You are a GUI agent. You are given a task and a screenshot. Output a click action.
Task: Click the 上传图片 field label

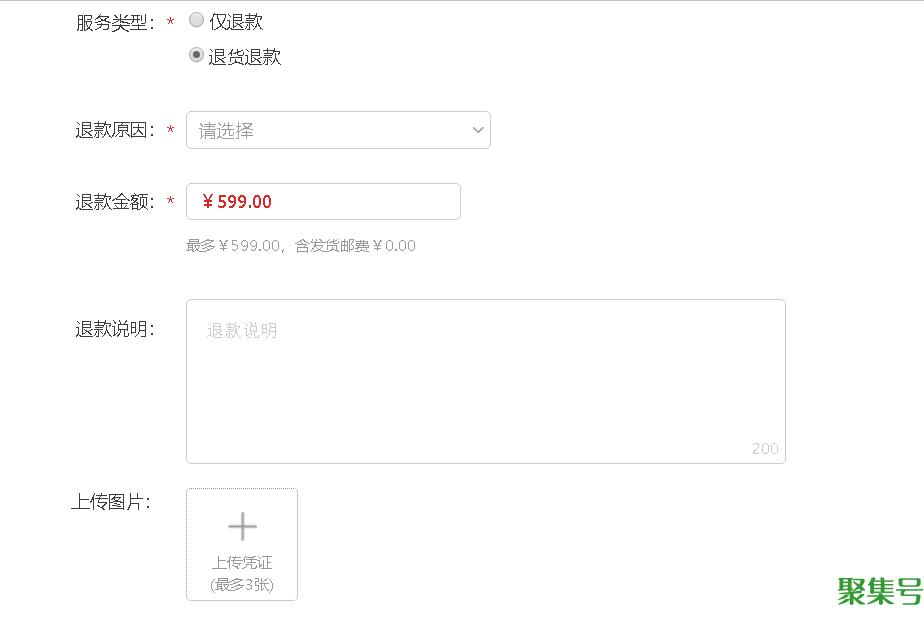(111, 502)
